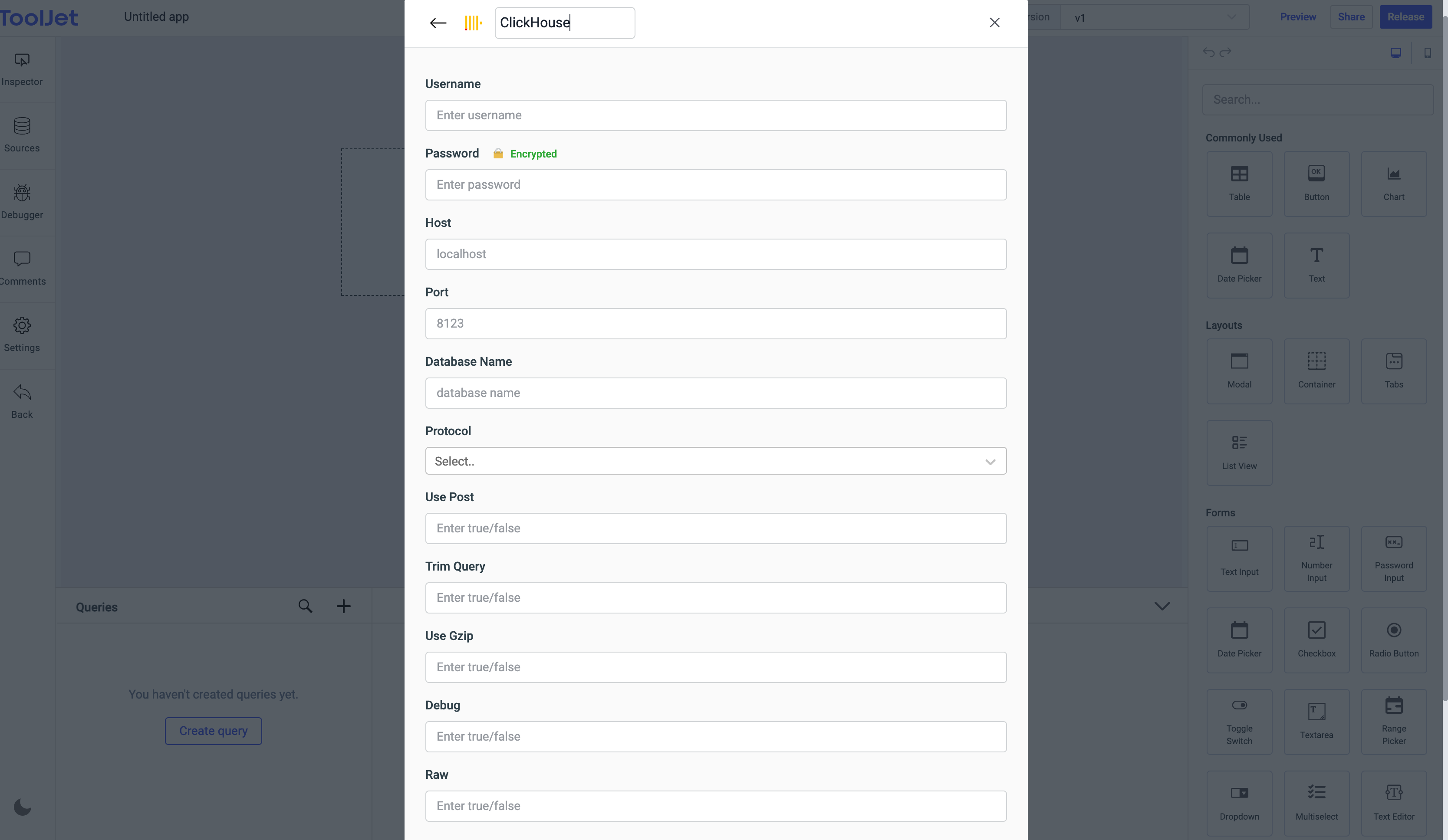
Task: Toggle Debug true/false field
Action: [x=715, y=736]
